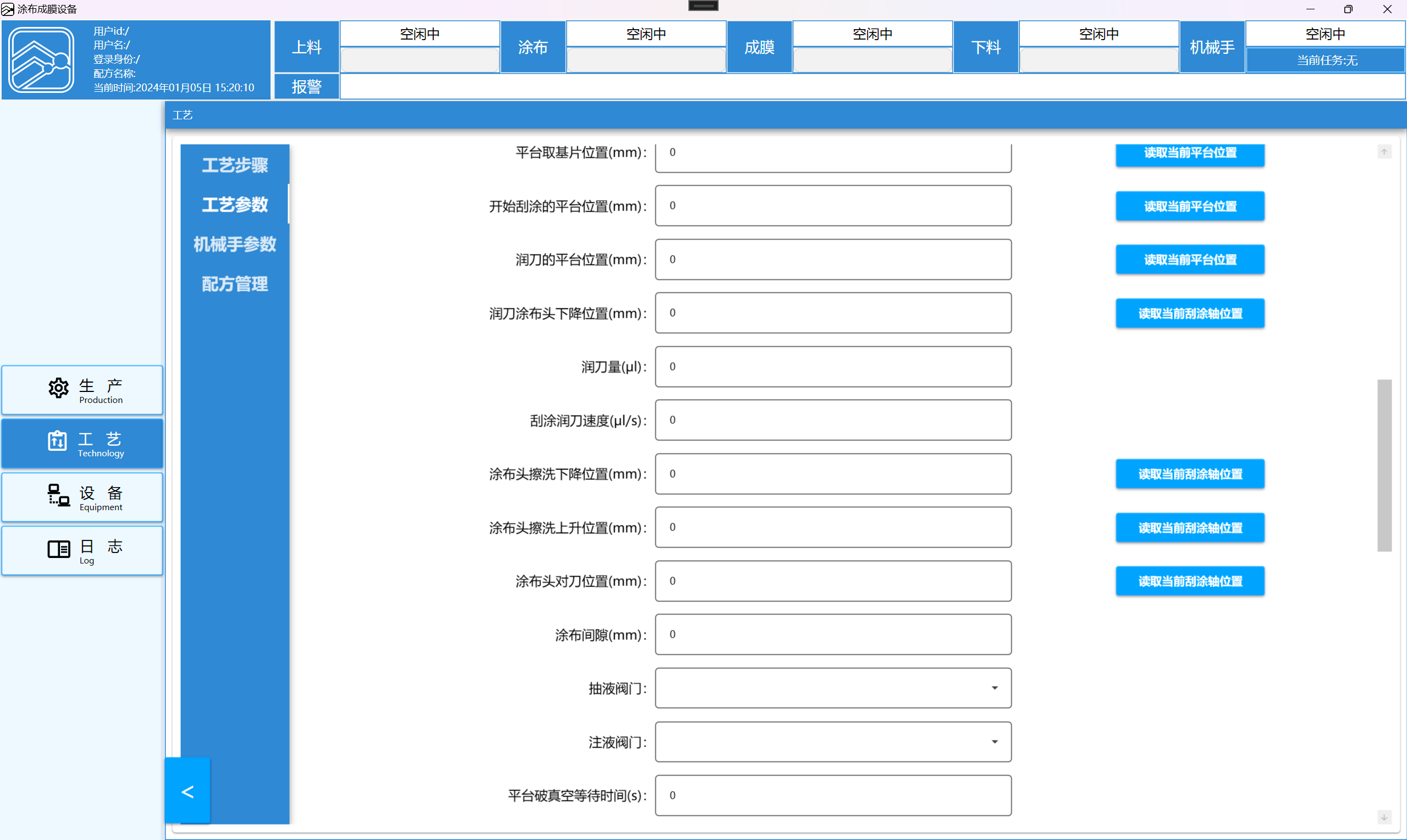Focus the 润刀涂布头下降位置 input field
The width and height of the screenshot is (1407, 840).
pyautogui.click(x=833, y=312)
